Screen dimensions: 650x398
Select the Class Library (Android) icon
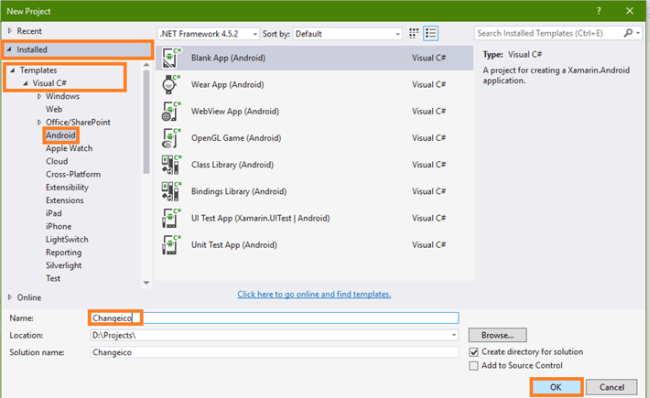coord(171,165)
